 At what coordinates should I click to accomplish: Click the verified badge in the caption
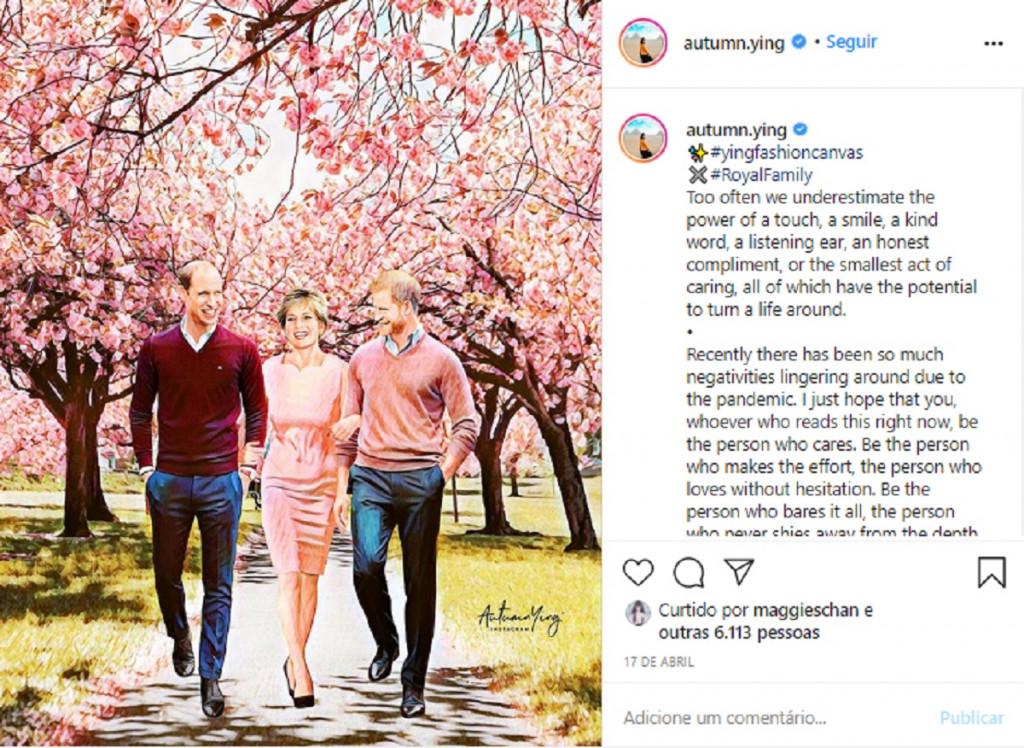[801, 129]
